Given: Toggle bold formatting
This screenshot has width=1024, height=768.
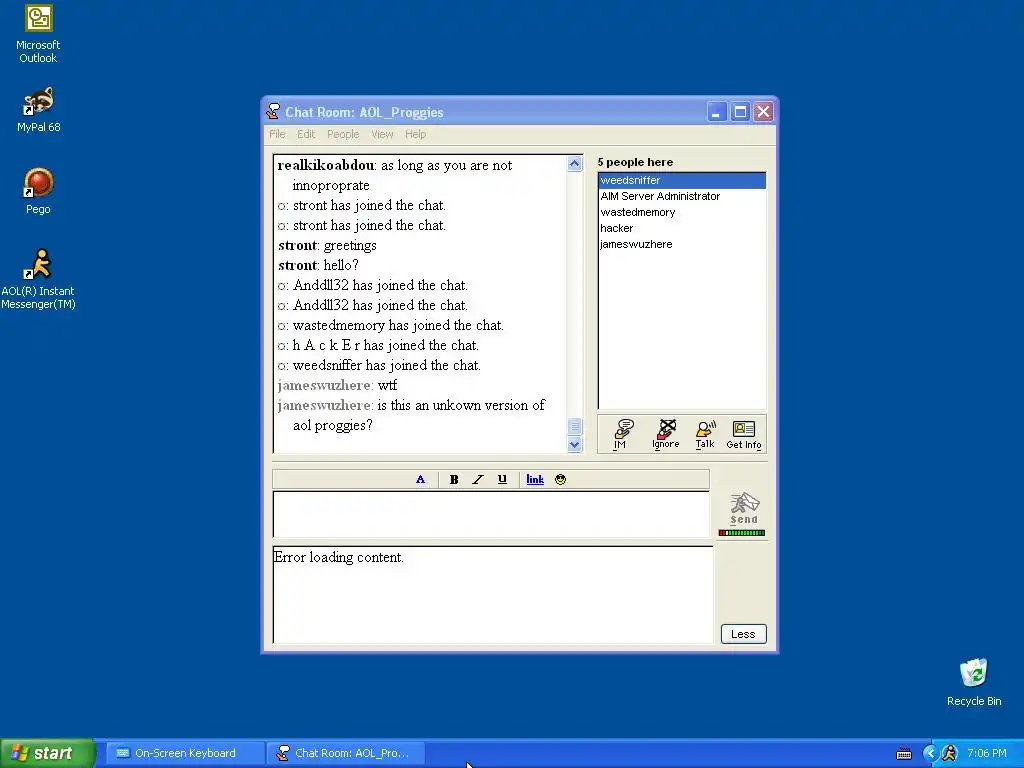Looking at the screenshot, I should pyautogui.click(x=454, y=479).
